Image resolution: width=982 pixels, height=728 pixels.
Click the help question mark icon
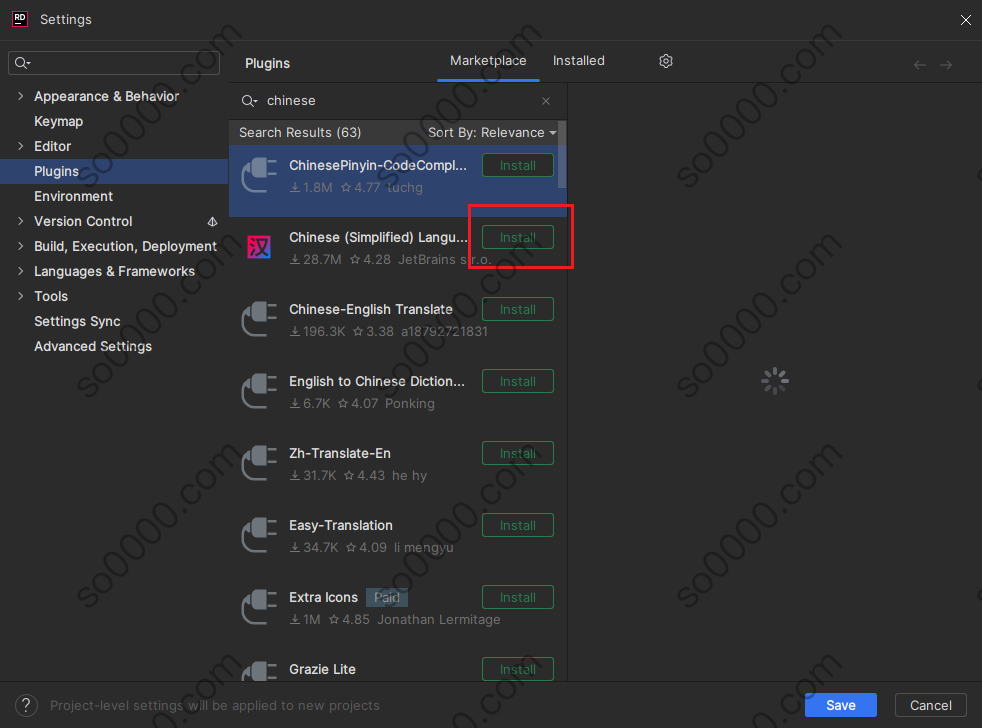click(27, 705)
